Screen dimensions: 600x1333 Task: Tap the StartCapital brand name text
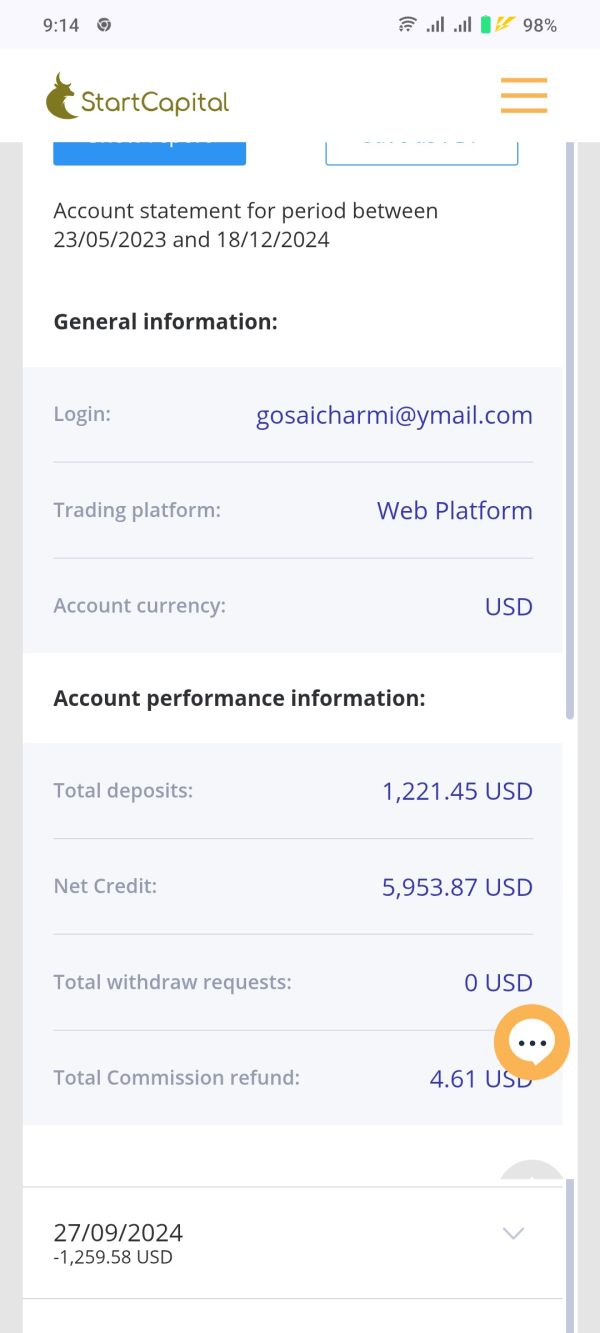click(155, 102)
